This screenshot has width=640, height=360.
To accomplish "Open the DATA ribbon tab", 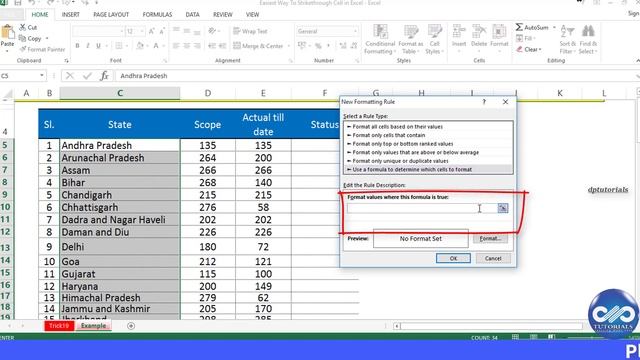I will pyautogui.click(x=192, y=14).
